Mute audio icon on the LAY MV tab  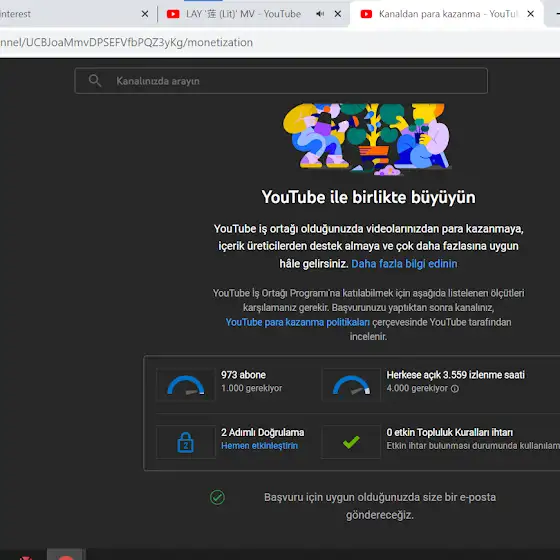pos(320,14)
